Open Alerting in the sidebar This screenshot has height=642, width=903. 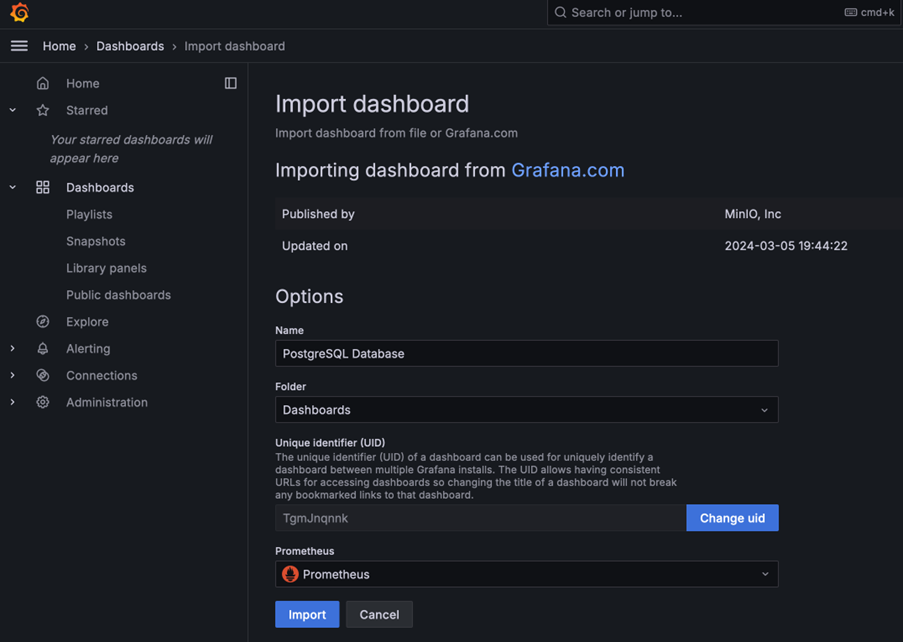pyautogui.click(x=88, y=348)
